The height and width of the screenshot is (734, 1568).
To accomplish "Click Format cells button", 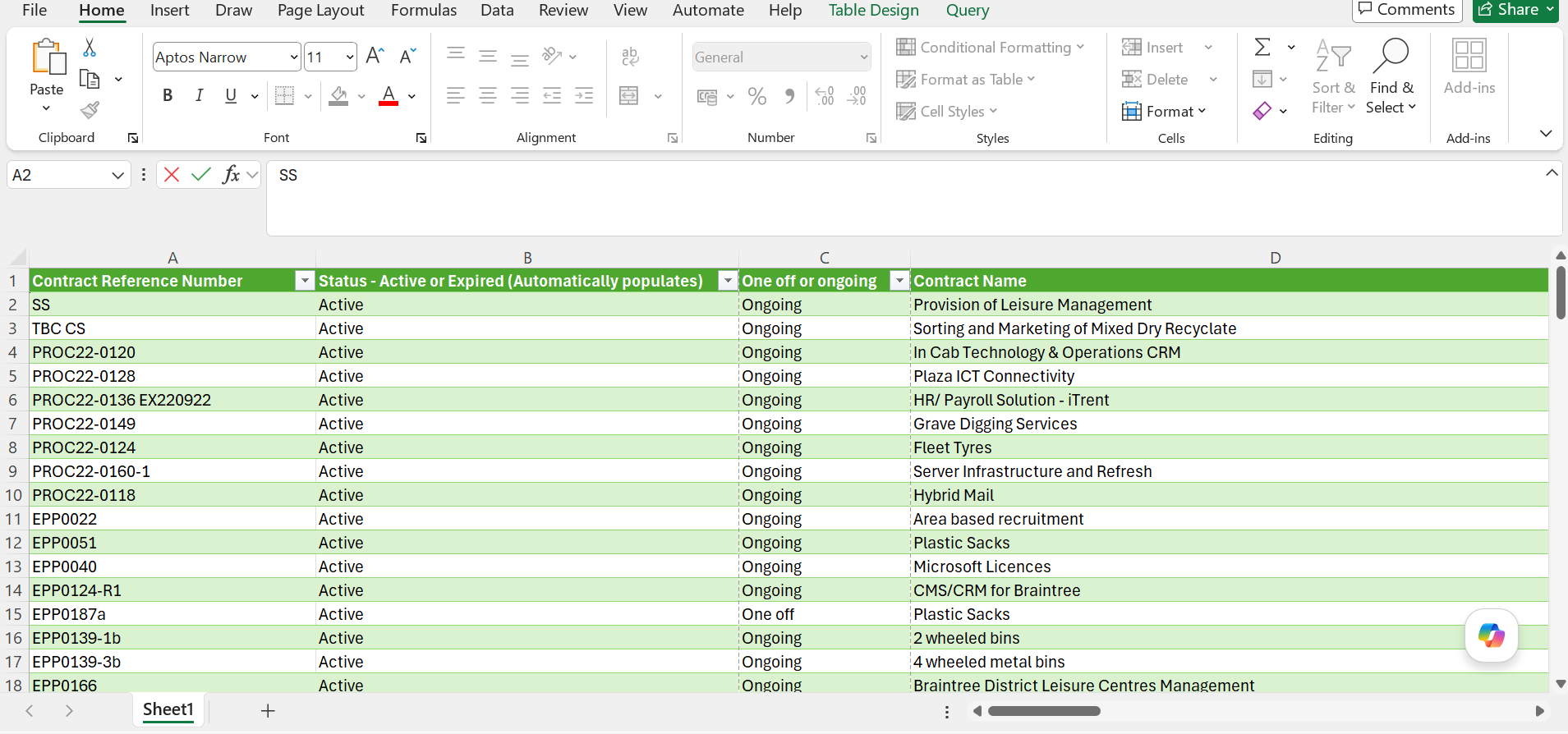I will point(1163,111).
